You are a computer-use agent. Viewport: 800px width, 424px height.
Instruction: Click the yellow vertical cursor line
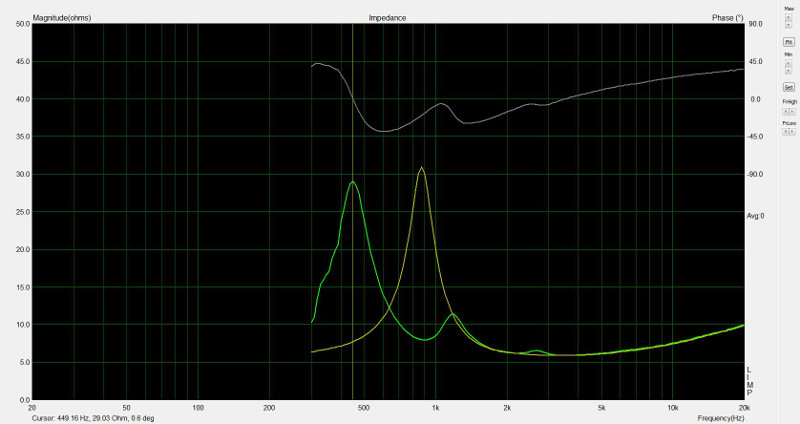[x=352, y=250]
